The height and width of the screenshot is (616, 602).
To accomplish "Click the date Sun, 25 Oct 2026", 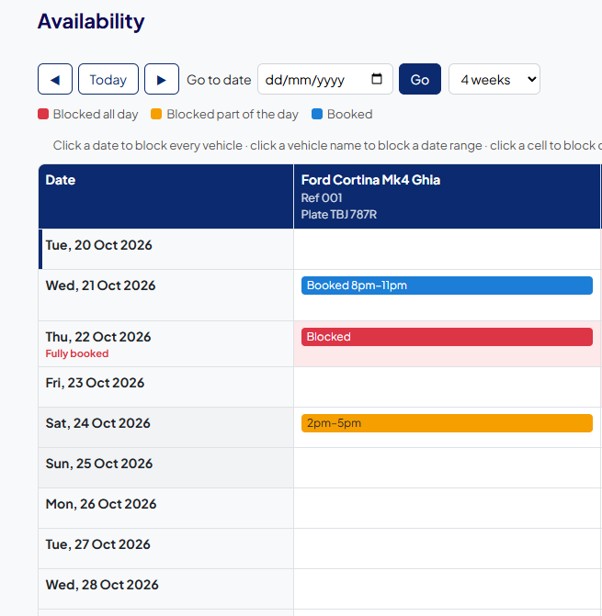I will [x=99, y=464].
